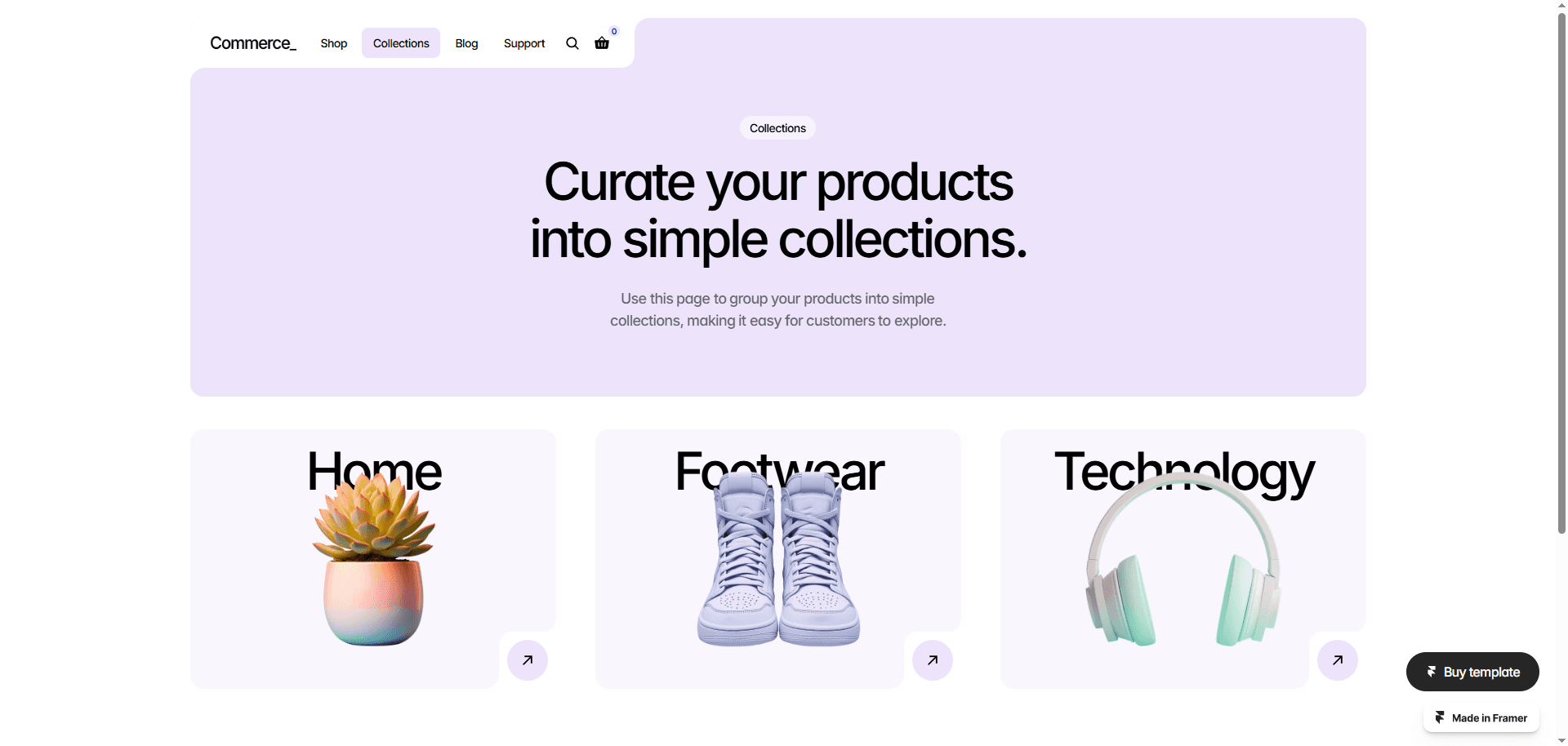Image resolution: width=1568 pixels, height=746 pixels.
Task: Click the scrollbar down arrow
Action: pyautogui.click(x=1561, y=740)
